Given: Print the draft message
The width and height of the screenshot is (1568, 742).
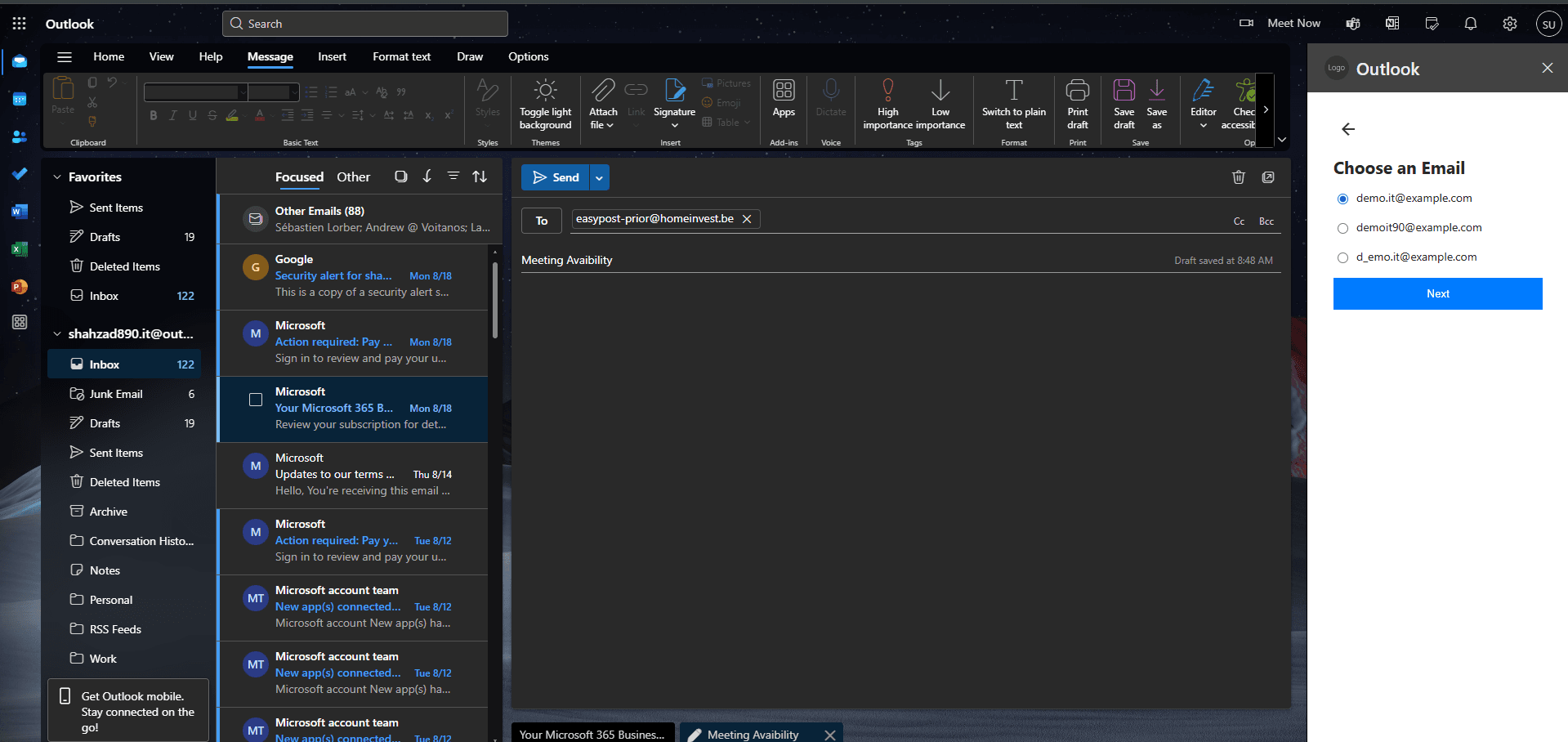Looking at the screenshot, I should (1078, 105).
